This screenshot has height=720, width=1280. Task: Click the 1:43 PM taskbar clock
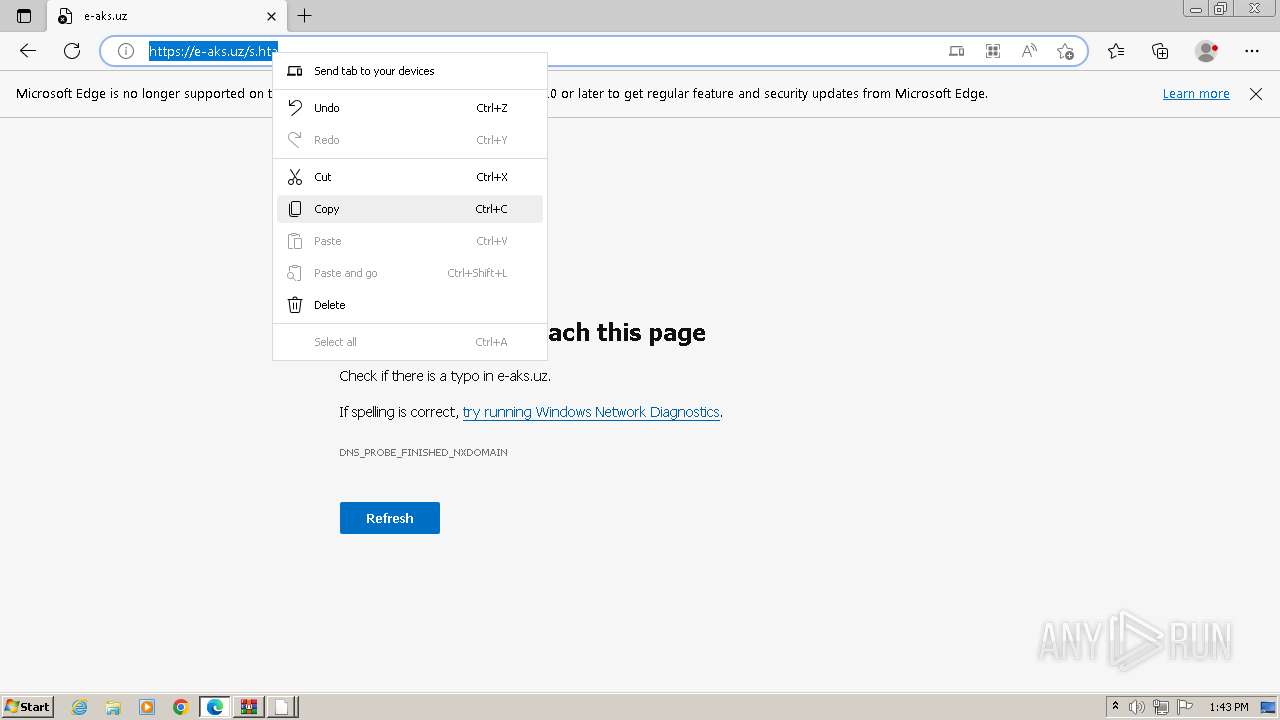point(1228,707)
